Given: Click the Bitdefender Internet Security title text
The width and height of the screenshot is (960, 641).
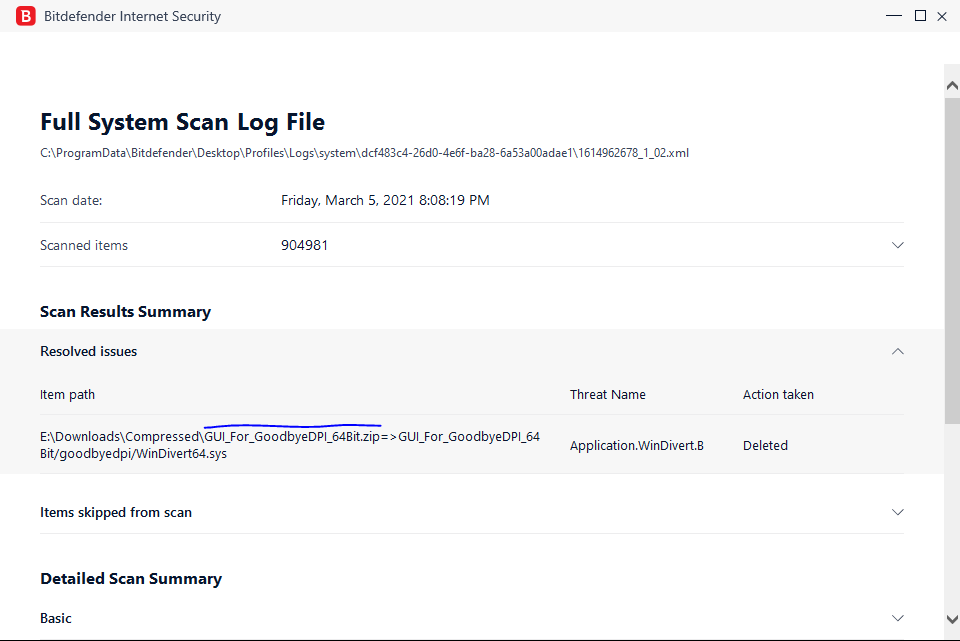Looking at the screenshot, I should click(x=132, y=16).
